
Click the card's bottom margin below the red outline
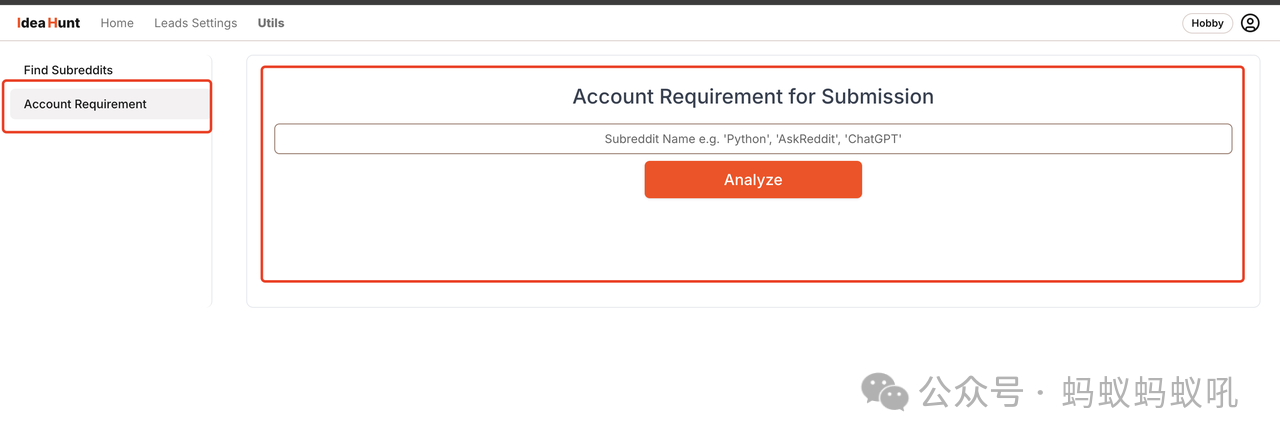coord(752,294)
